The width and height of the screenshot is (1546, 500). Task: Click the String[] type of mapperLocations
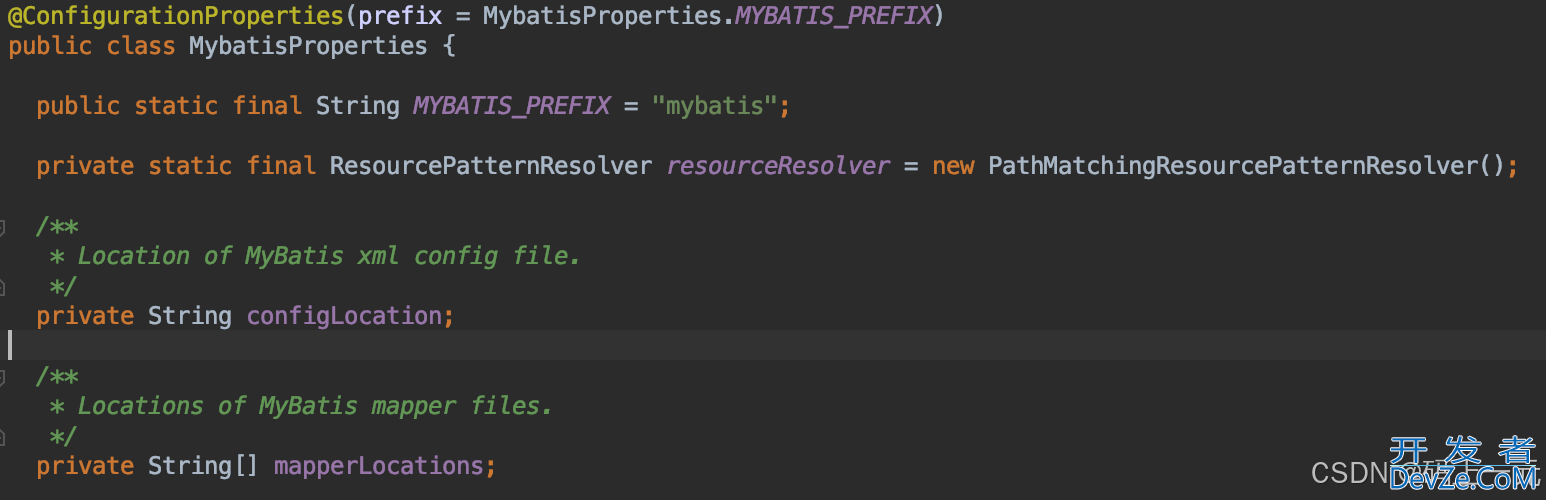204,466
